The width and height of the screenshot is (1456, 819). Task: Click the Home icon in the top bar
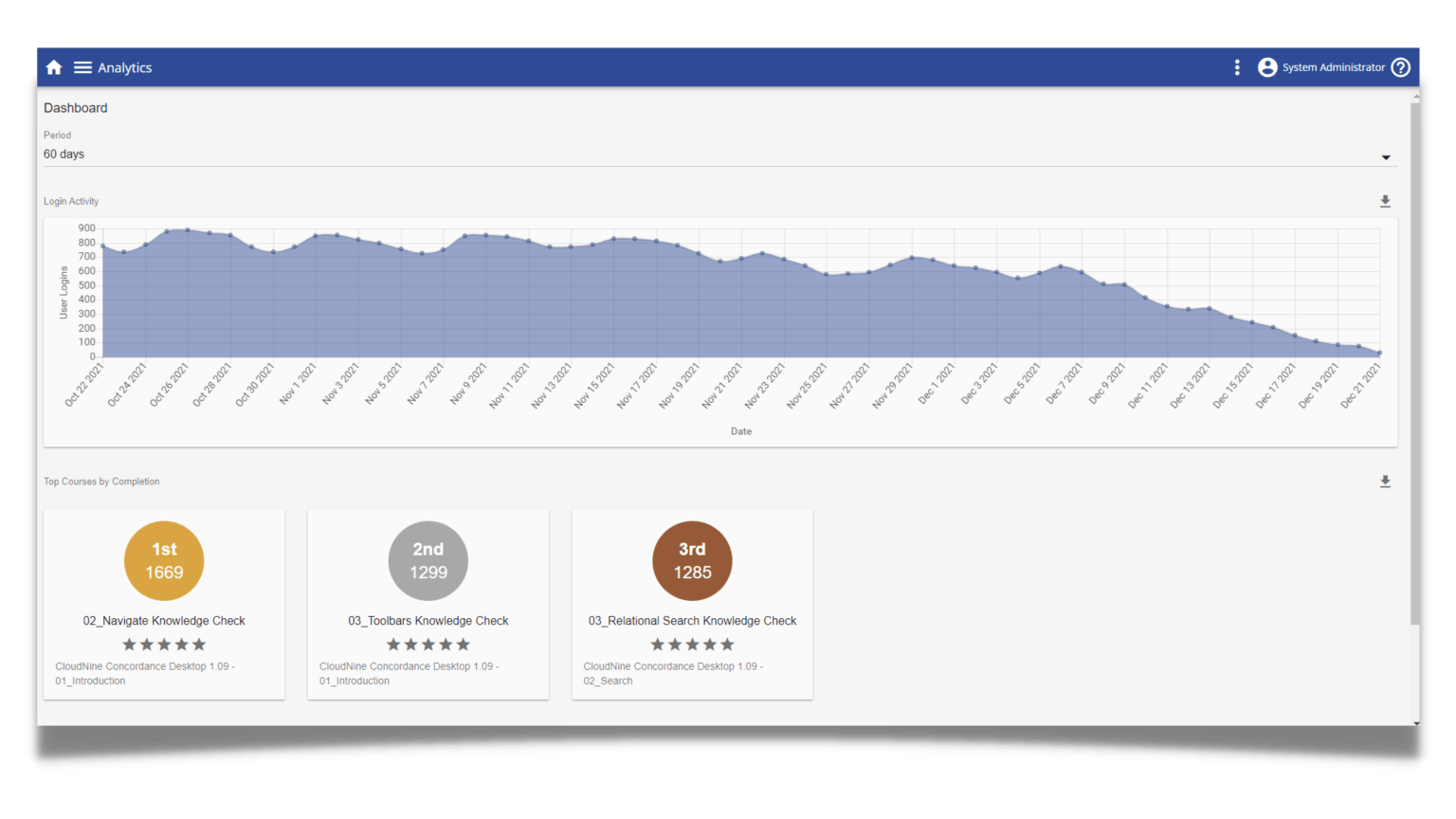click(x=54, y=66)
